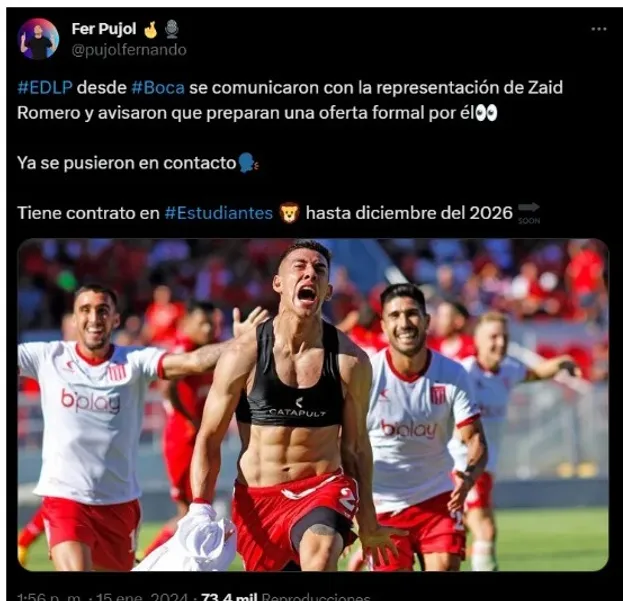623x601 pixels.
Task: Open the #Estudiantes hashtag link
Action: (219, 213)
